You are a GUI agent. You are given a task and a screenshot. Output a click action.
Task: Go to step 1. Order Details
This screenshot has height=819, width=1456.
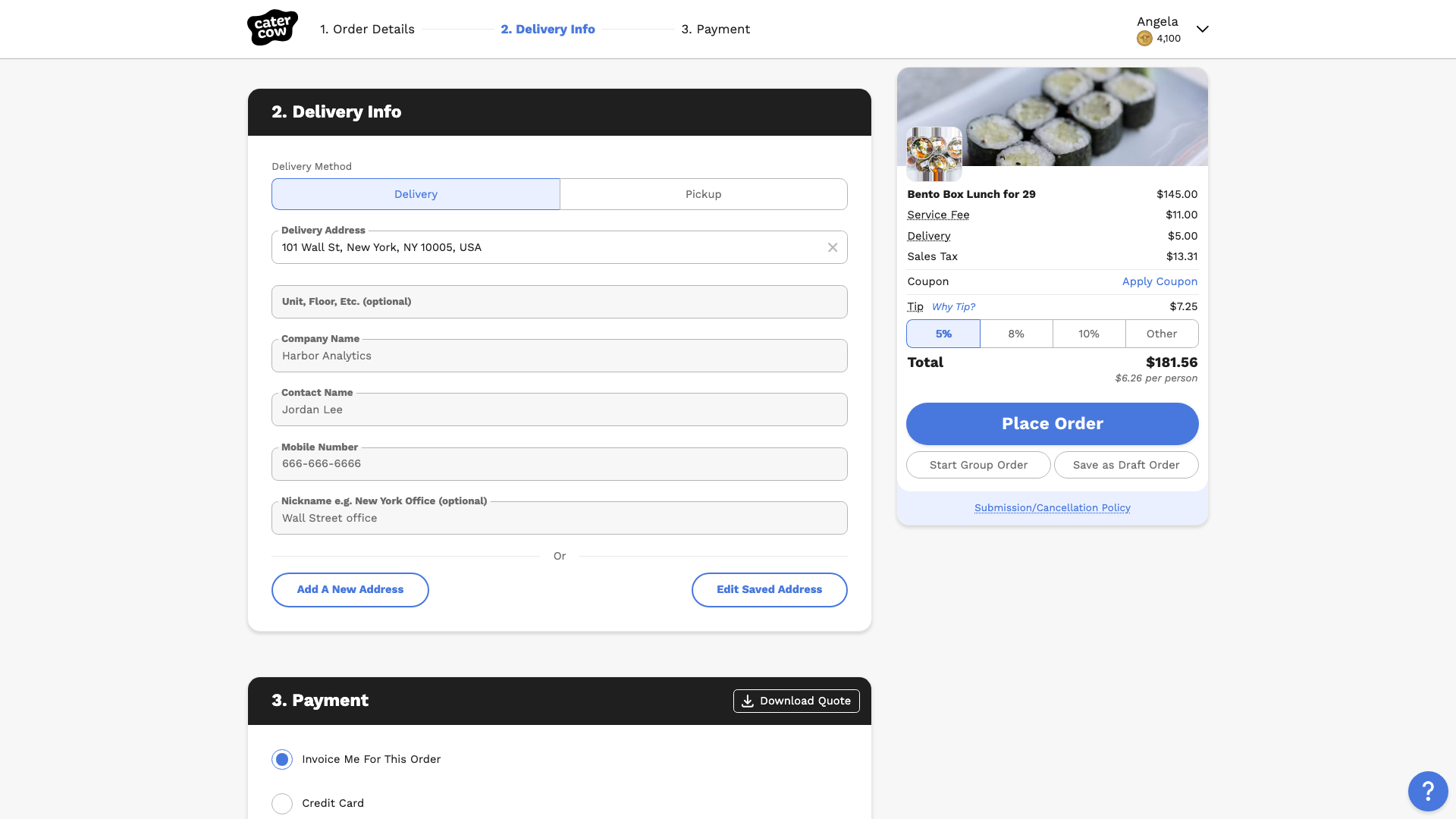tap(367, 29)
